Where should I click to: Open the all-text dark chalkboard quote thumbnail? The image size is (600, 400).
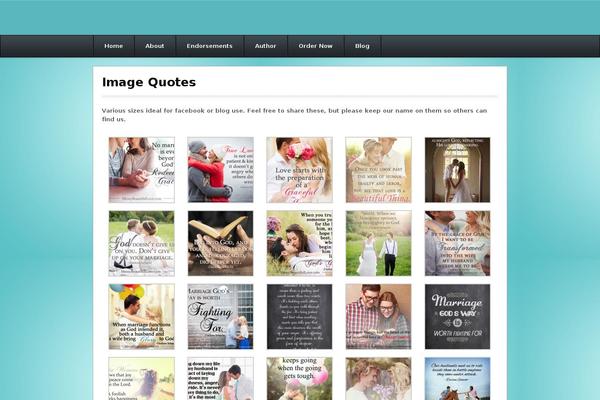[299, 317]
